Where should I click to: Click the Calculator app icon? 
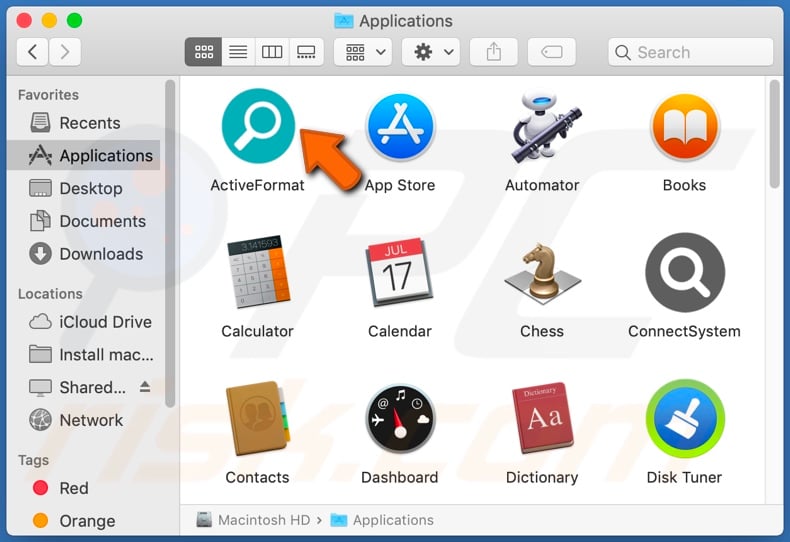point(258,272)
